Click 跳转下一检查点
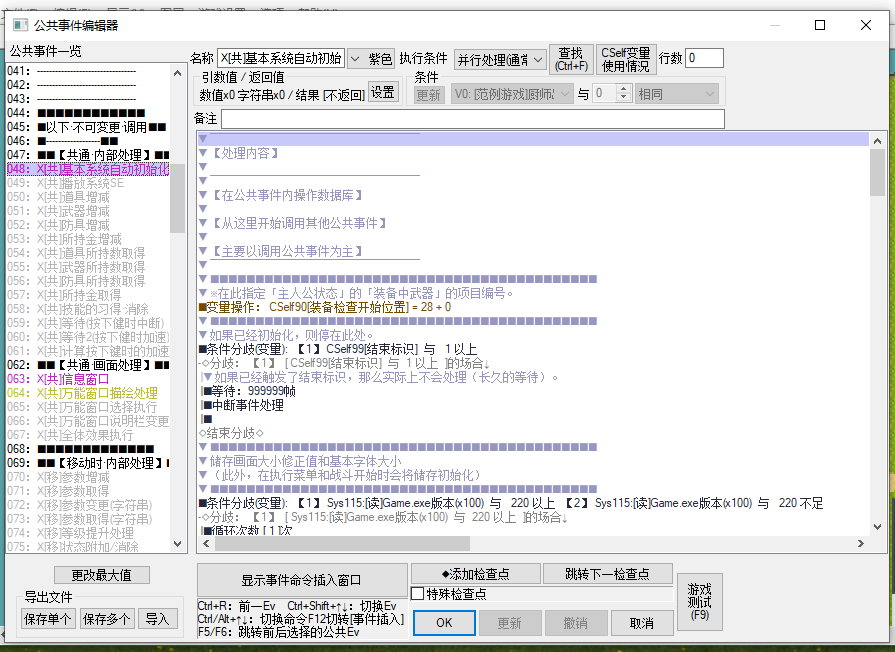This screenshot has width=895, height=652. tap(607, 574)
